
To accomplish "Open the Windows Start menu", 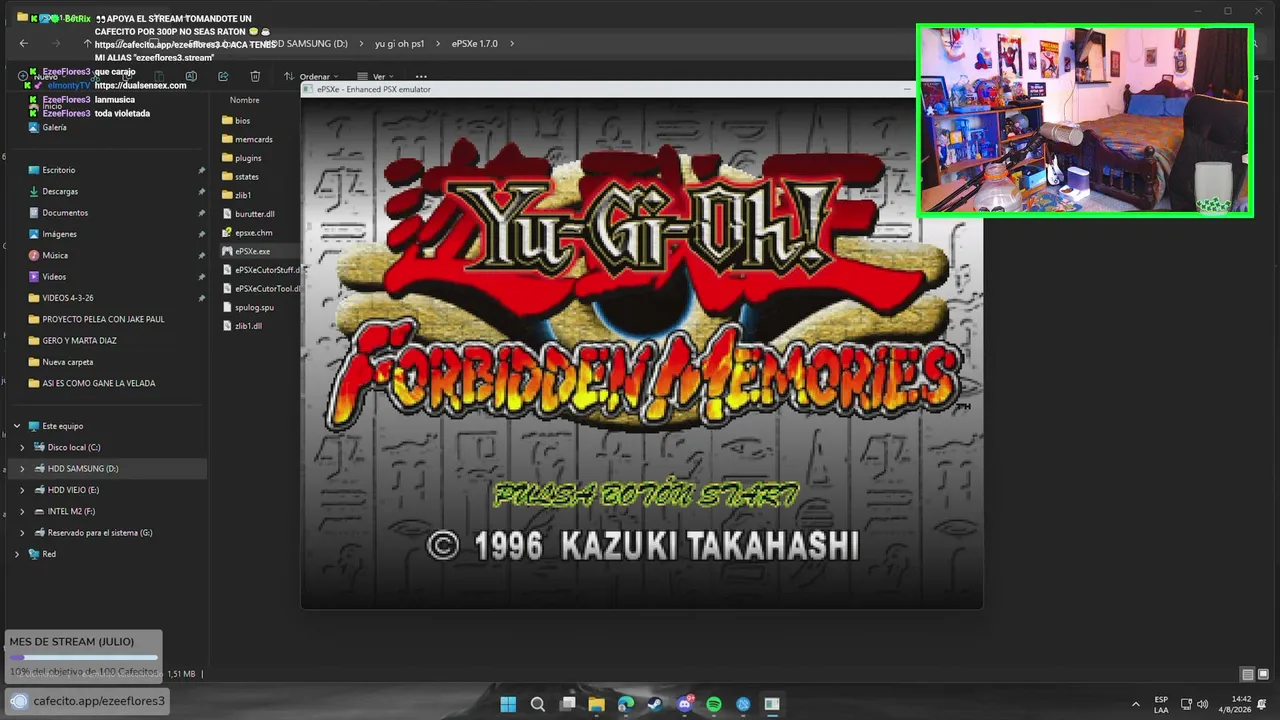I will (x=508, y=704).
